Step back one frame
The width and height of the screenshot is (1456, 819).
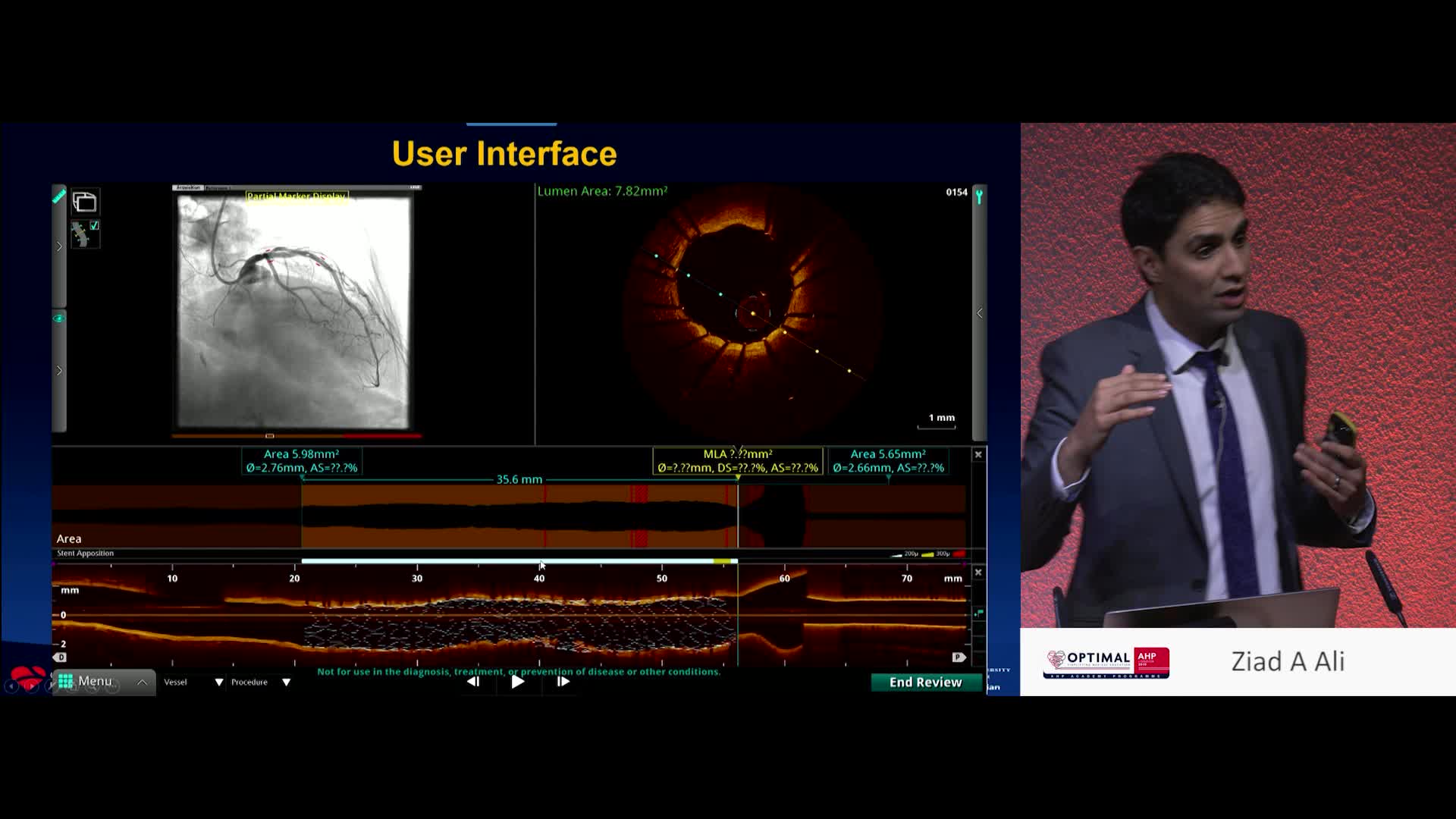click(x=473, y=682)
